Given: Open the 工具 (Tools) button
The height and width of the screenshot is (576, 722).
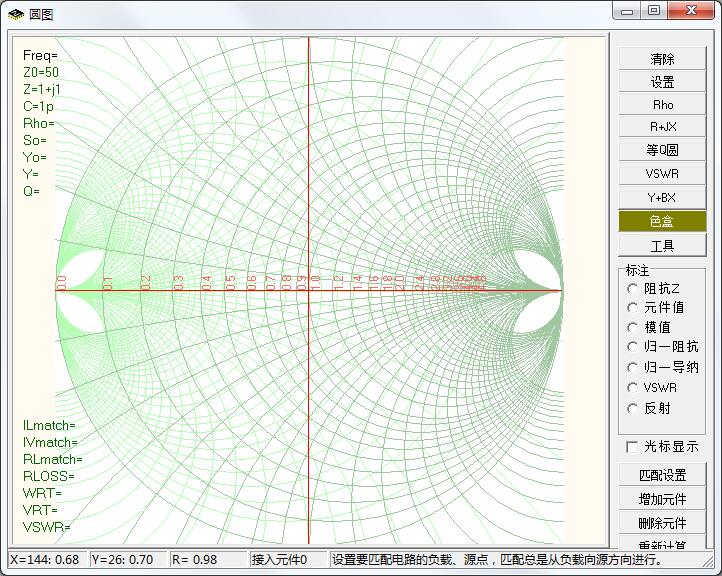Looking at the screenshot, I should pyautogui.click(x=662, y=245).
